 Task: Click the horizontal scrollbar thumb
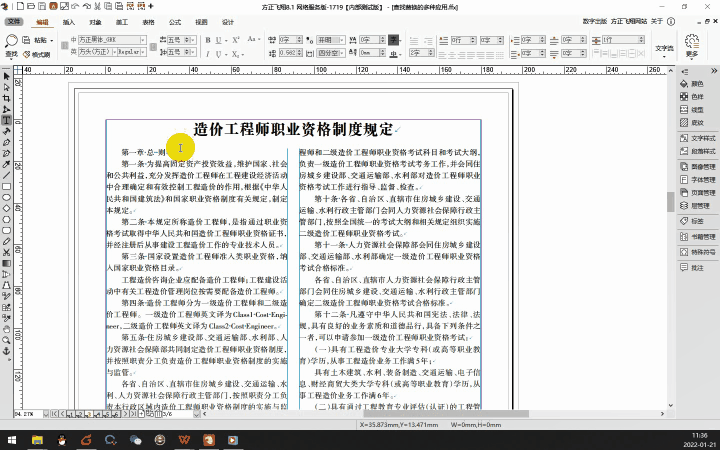(x=446, y=414)
